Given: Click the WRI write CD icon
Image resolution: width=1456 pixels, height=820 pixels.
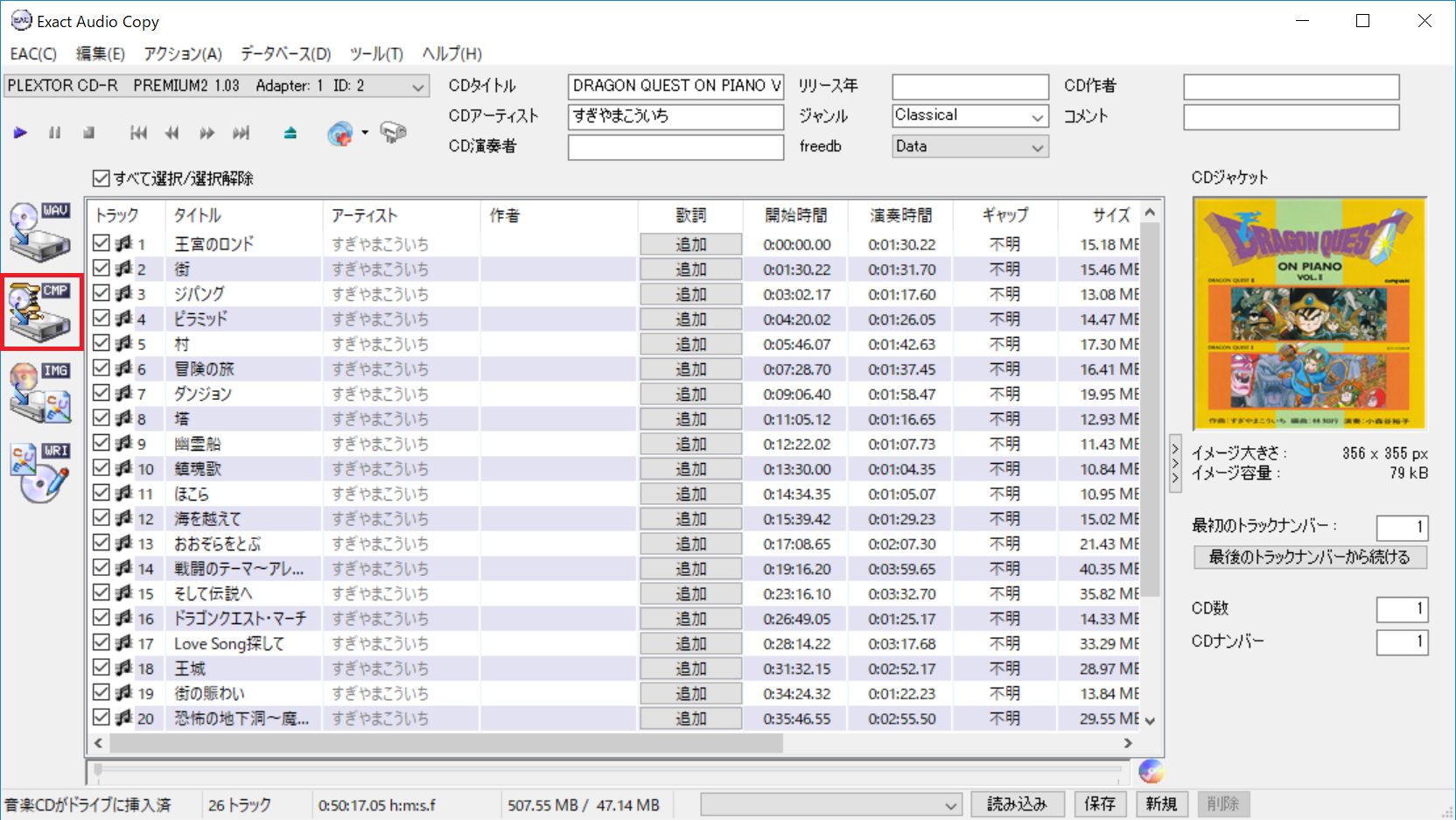Looking at the screenshot, I should 40,473.
